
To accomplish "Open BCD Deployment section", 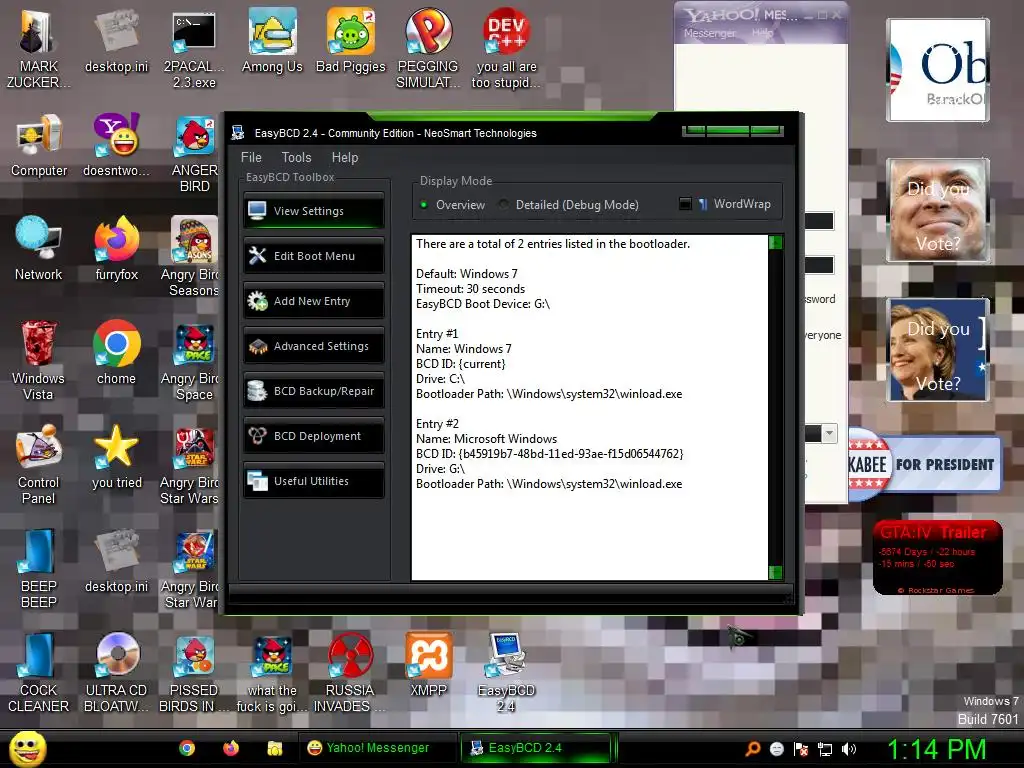I will [x=313, y=436].
